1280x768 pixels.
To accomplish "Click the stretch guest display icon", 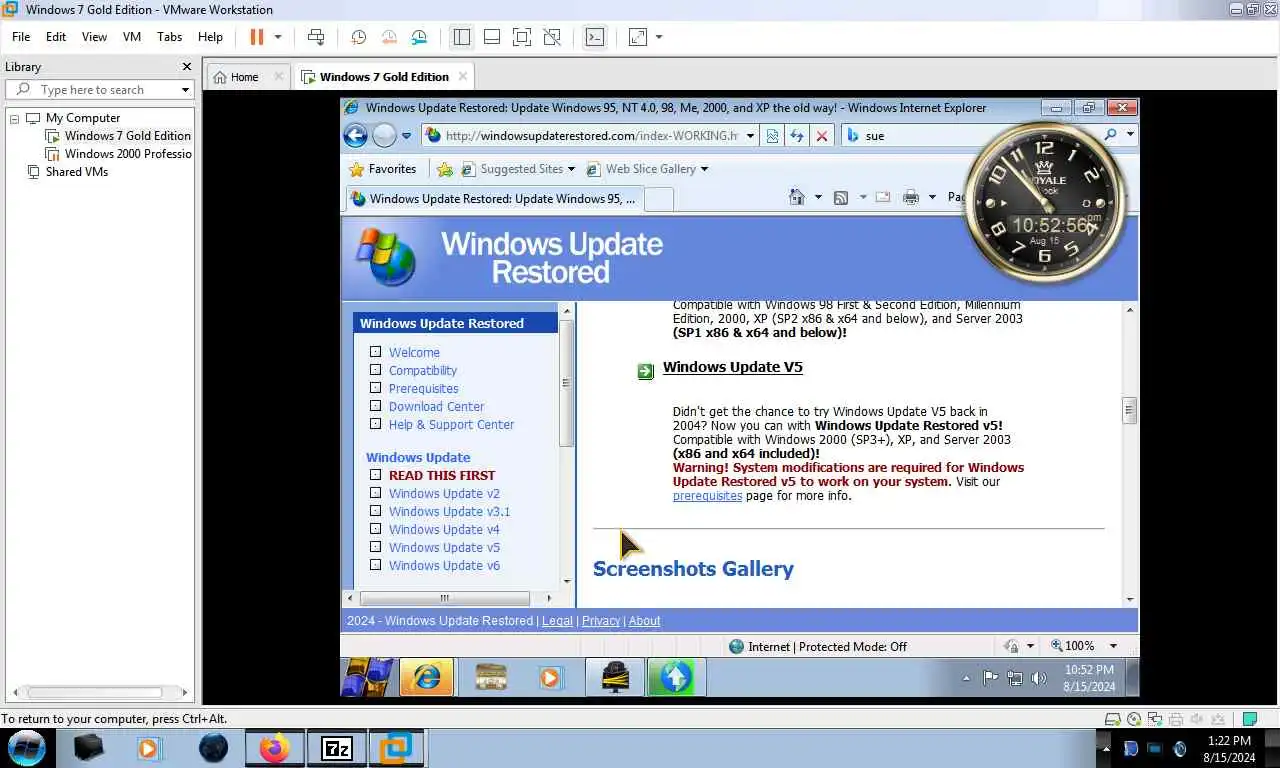I will (x=637, y=37).
